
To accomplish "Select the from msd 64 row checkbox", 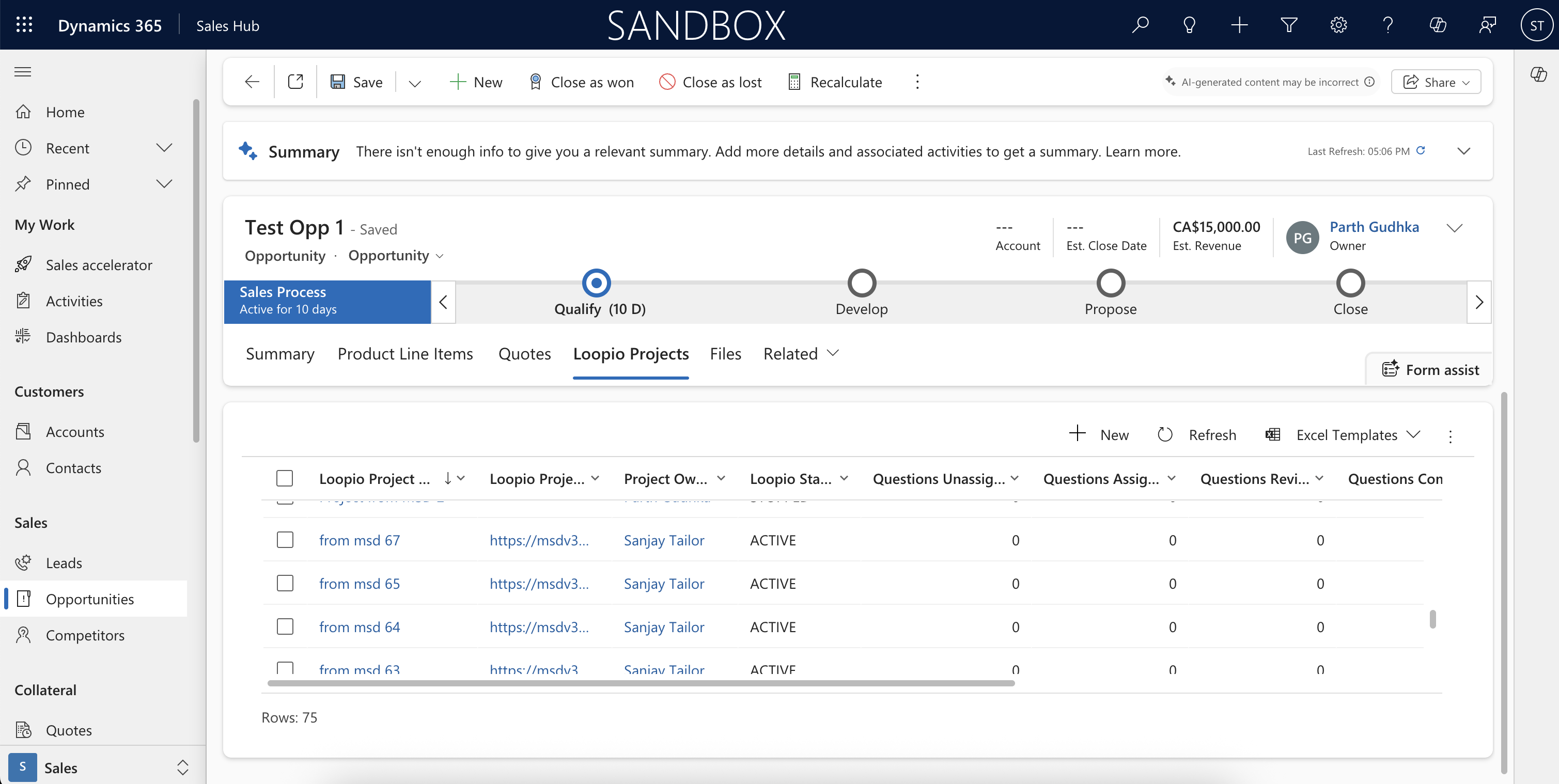I will coord(285,626).
